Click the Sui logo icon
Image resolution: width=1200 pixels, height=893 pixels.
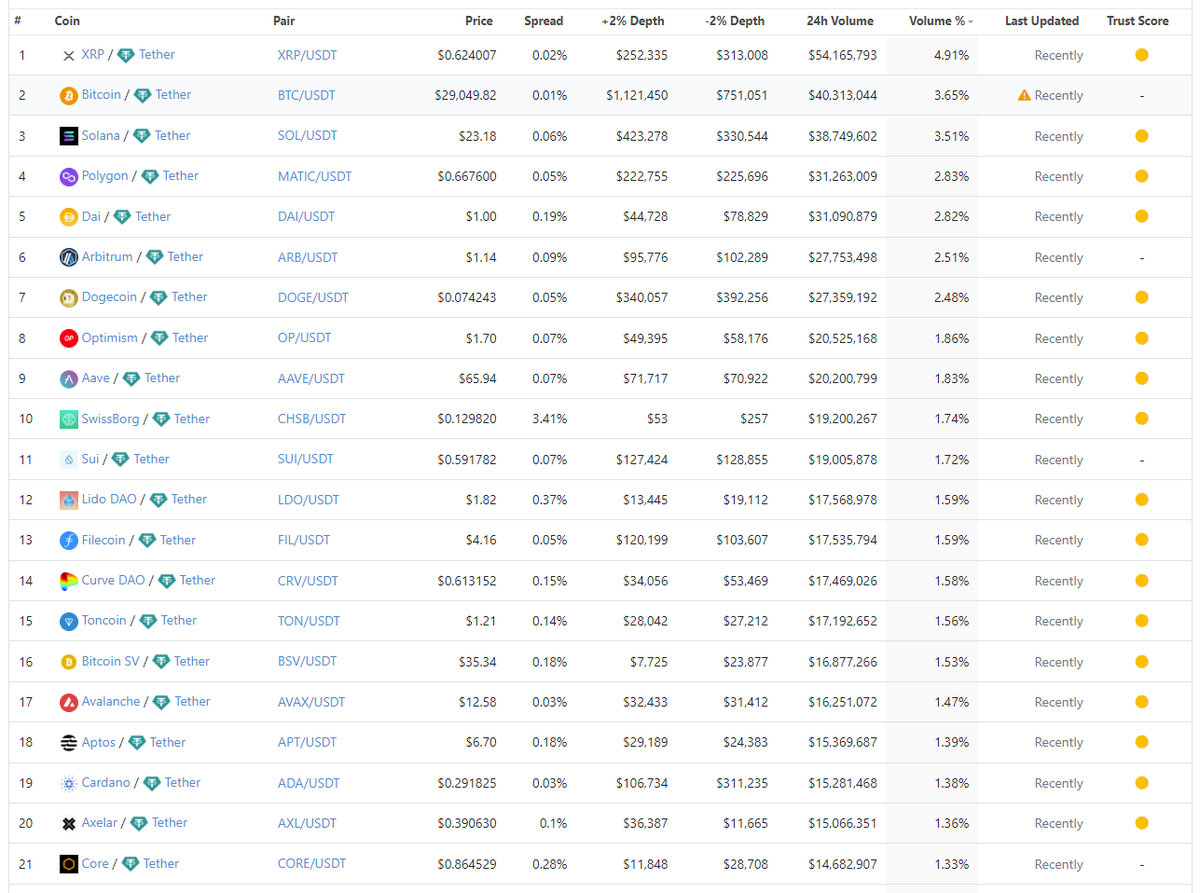pyautogui.click(x=68, y=460)
